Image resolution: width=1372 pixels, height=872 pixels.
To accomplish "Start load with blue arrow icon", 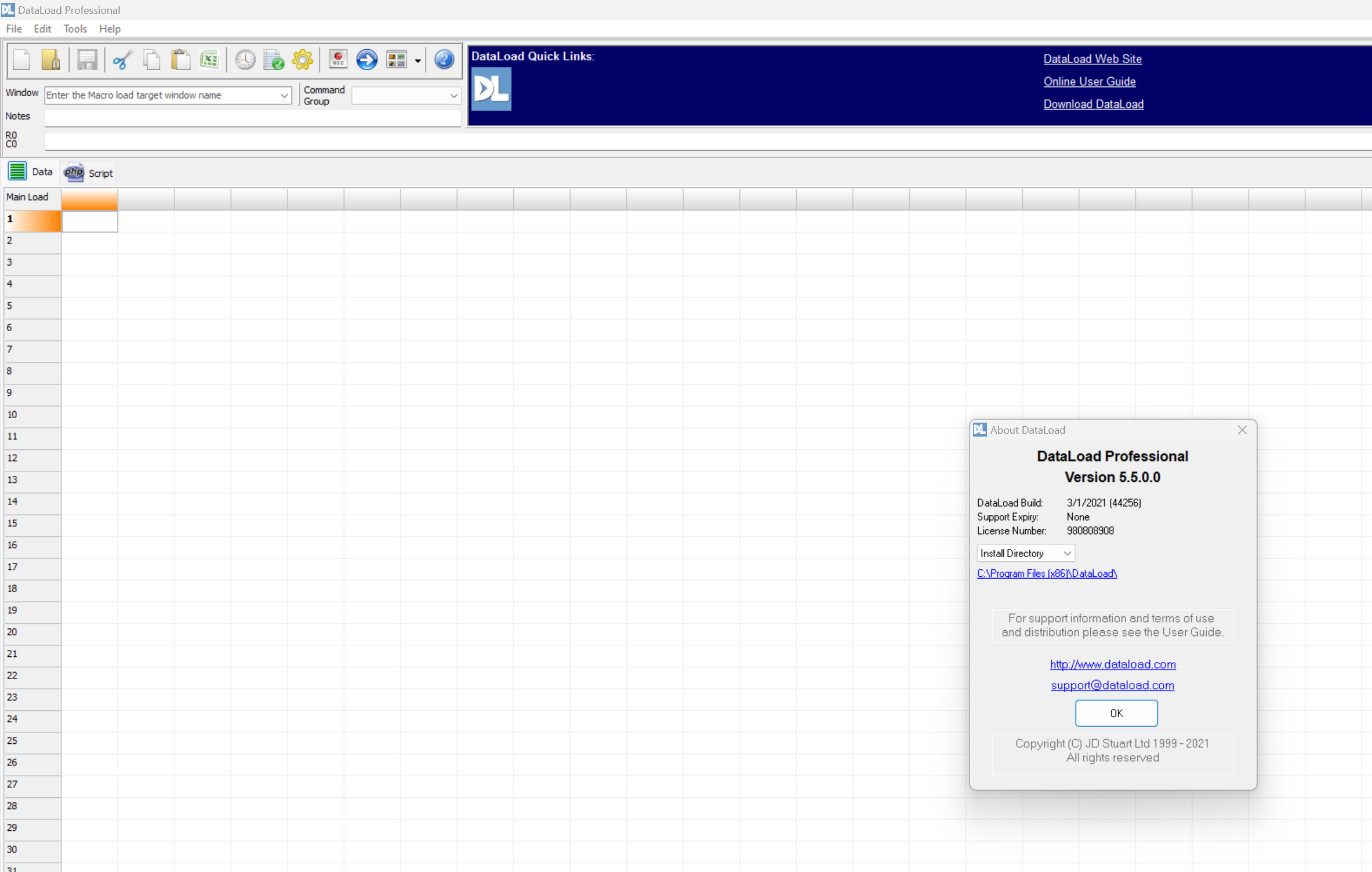I will coord(367,60).
